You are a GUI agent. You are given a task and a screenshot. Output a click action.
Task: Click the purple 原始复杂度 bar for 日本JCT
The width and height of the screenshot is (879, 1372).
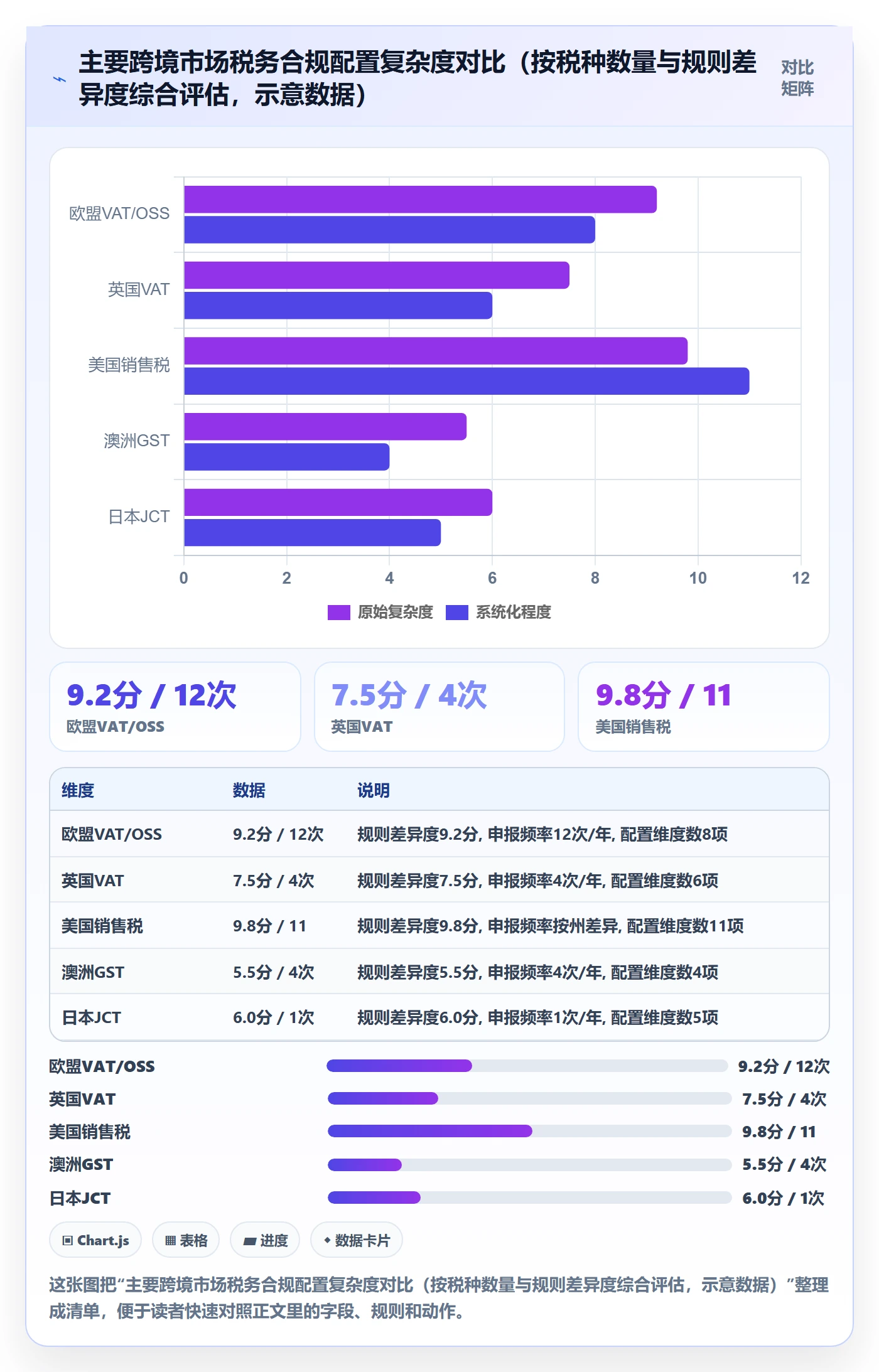(x=338, y=502)
